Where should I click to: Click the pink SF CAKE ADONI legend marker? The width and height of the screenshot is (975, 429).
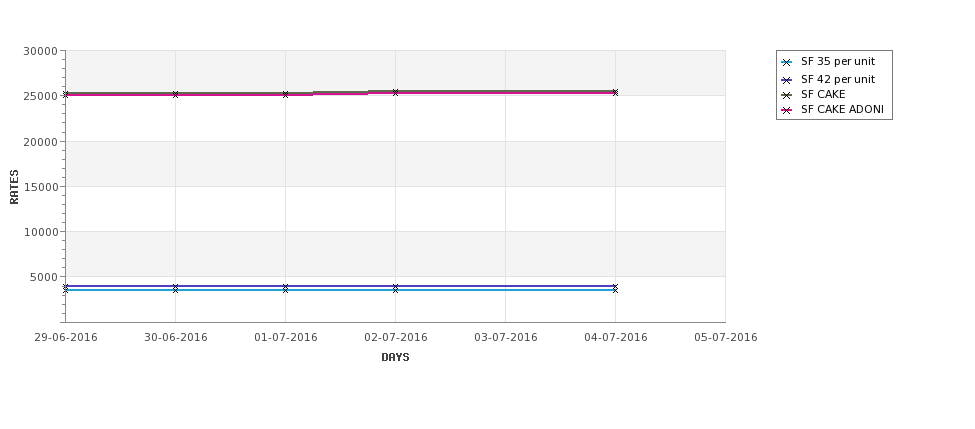(x=787, y=110)
